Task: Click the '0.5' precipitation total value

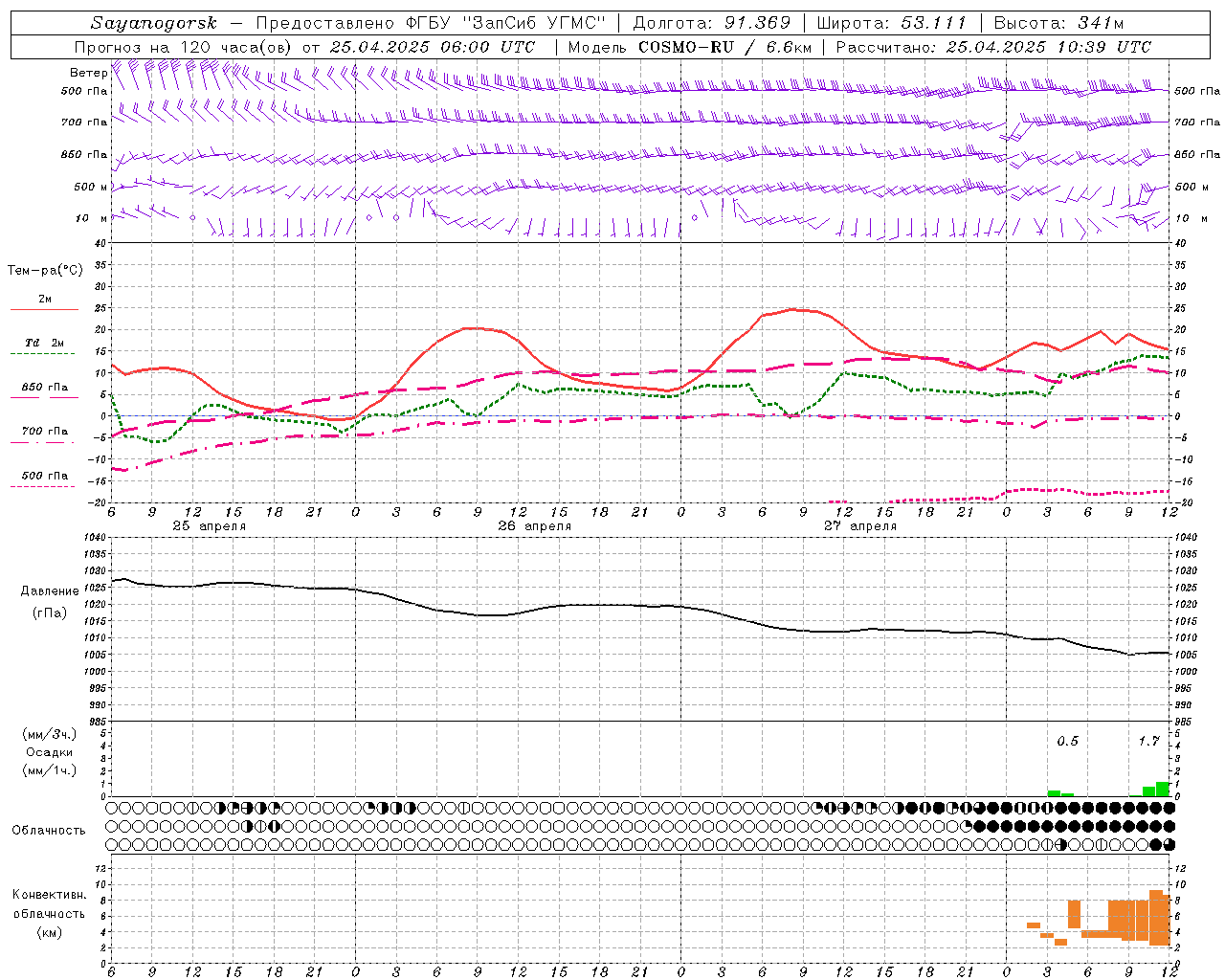Action: point(1067,741)
